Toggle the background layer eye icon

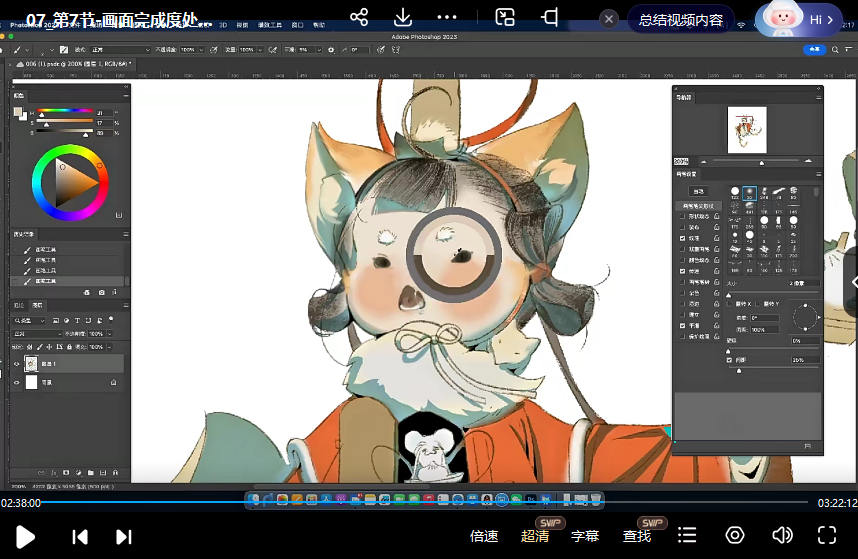tap(16, 382)
